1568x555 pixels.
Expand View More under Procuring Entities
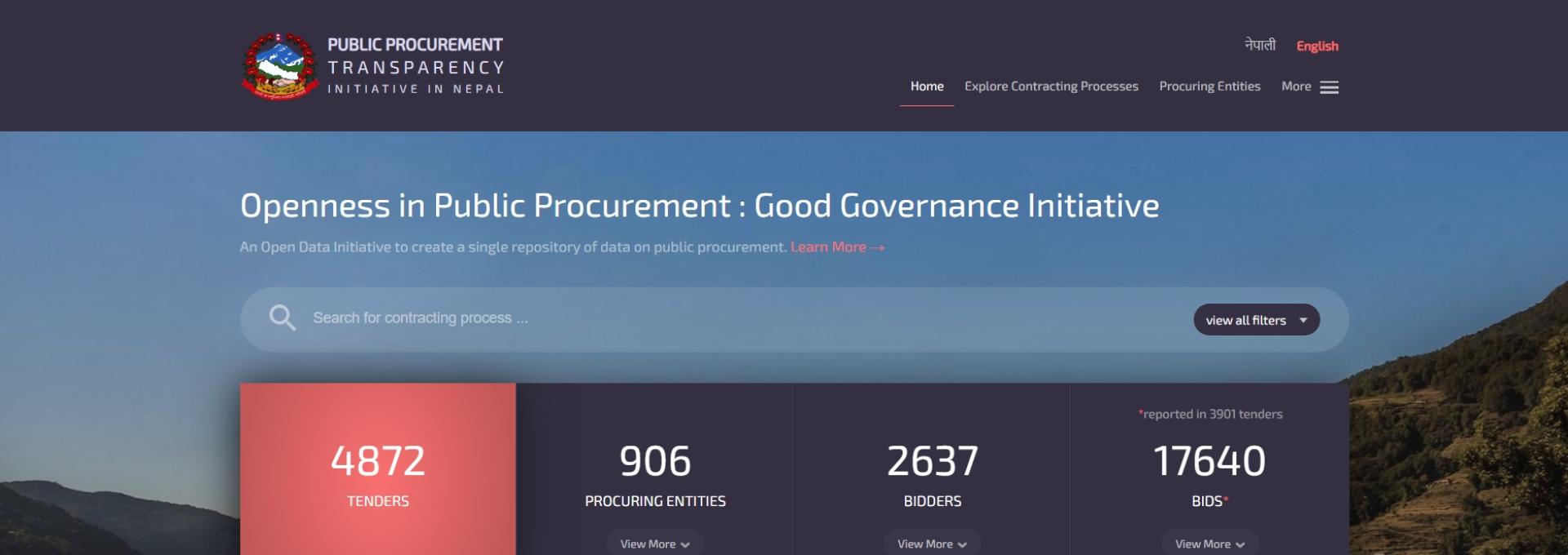pyautogui.click(x=655, y=544)
